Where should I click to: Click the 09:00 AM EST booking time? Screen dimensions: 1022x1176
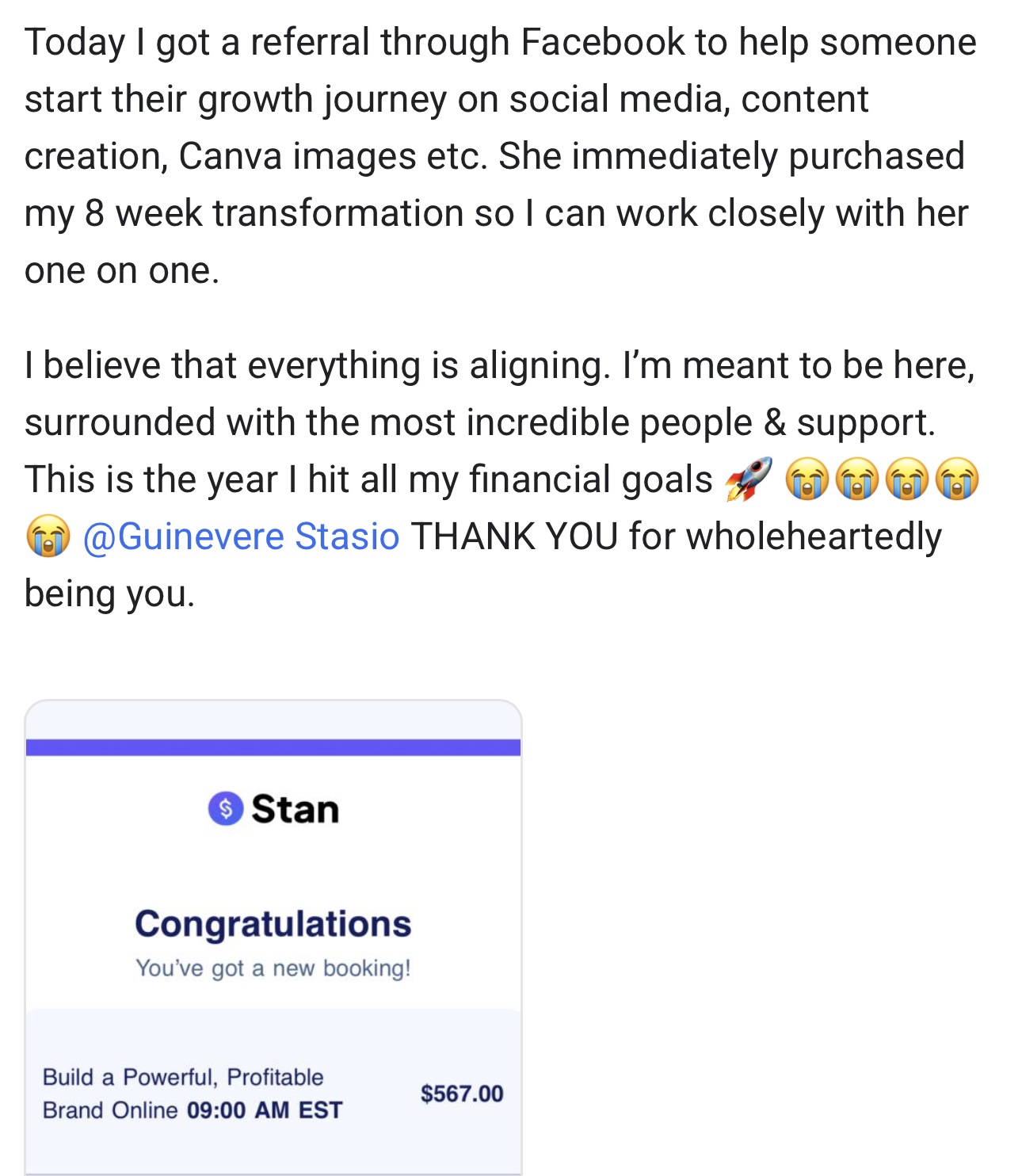tap(265, 1110)
